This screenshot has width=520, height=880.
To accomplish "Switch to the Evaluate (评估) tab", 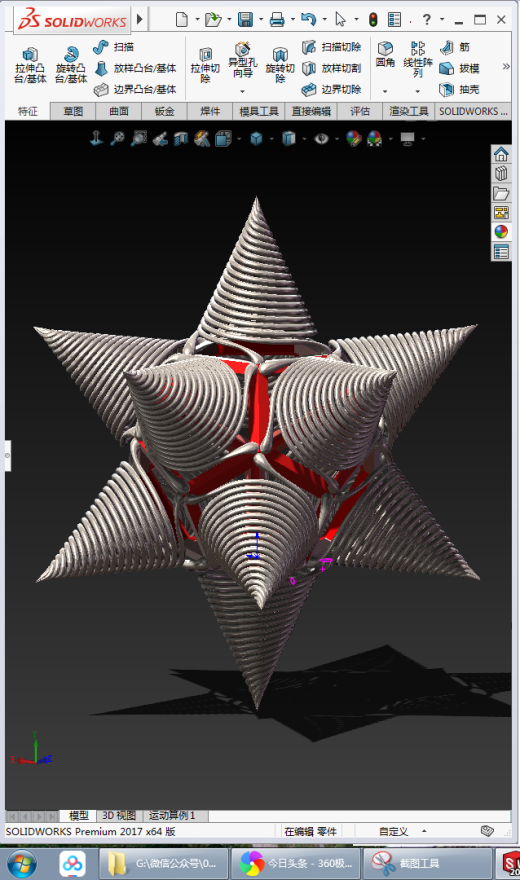I will point(360,111).
